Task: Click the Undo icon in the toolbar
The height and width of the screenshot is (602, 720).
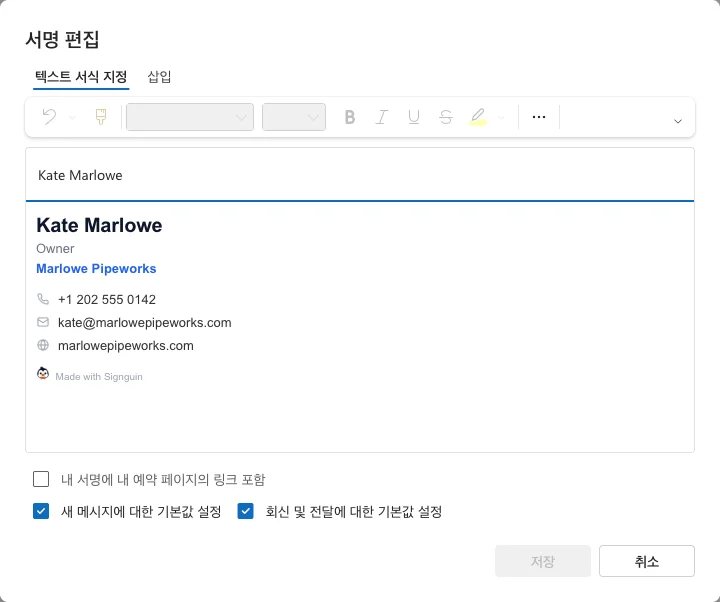Action: (x=49, y=117)
